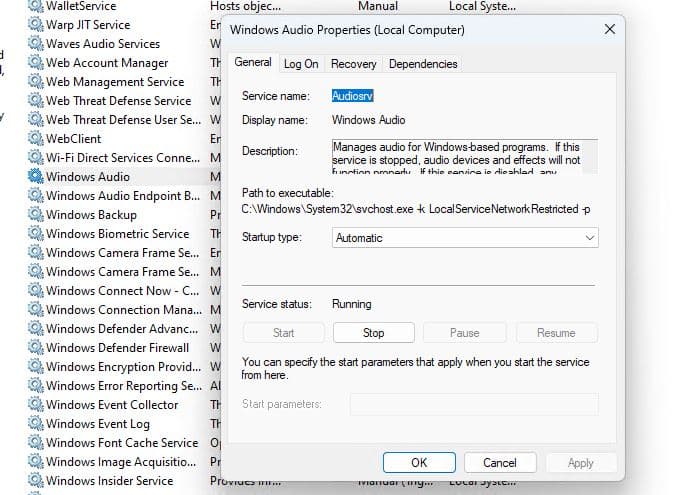Click the Windows Backup gear icon
696x495 pixels.
[x=36, y=214]
